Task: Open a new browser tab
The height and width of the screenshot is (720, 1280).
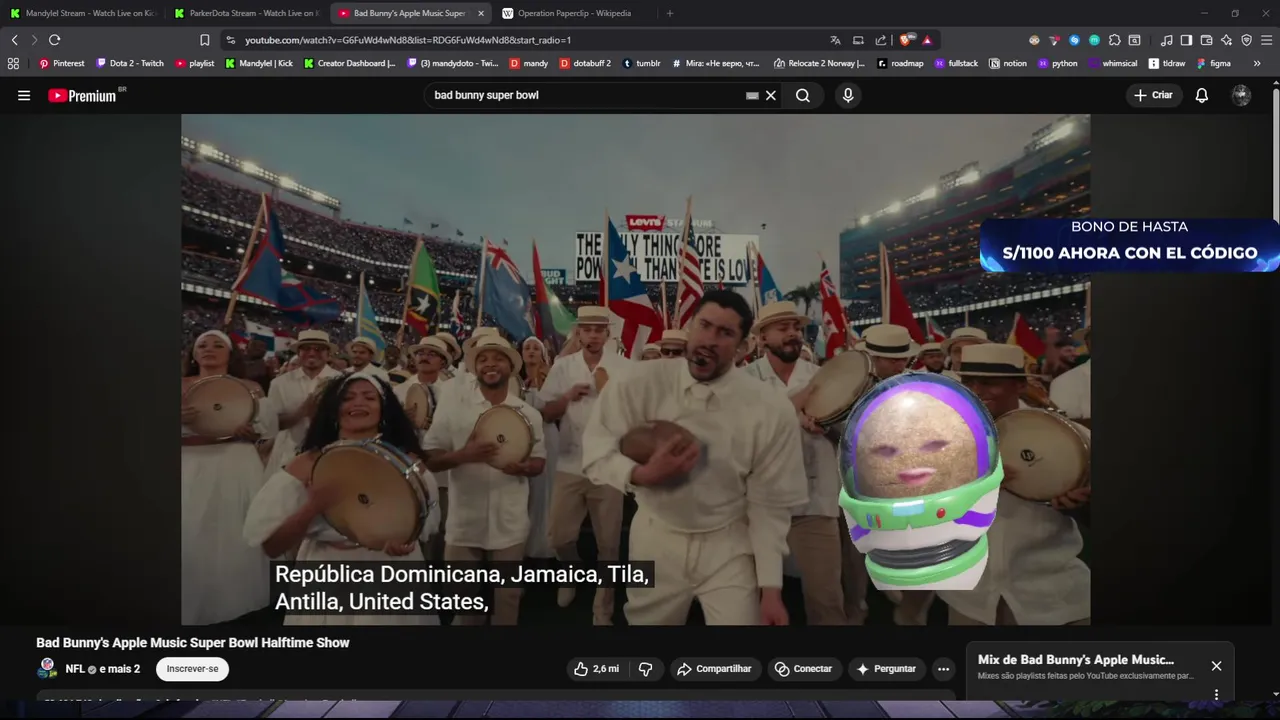Action: click(670, 13)
